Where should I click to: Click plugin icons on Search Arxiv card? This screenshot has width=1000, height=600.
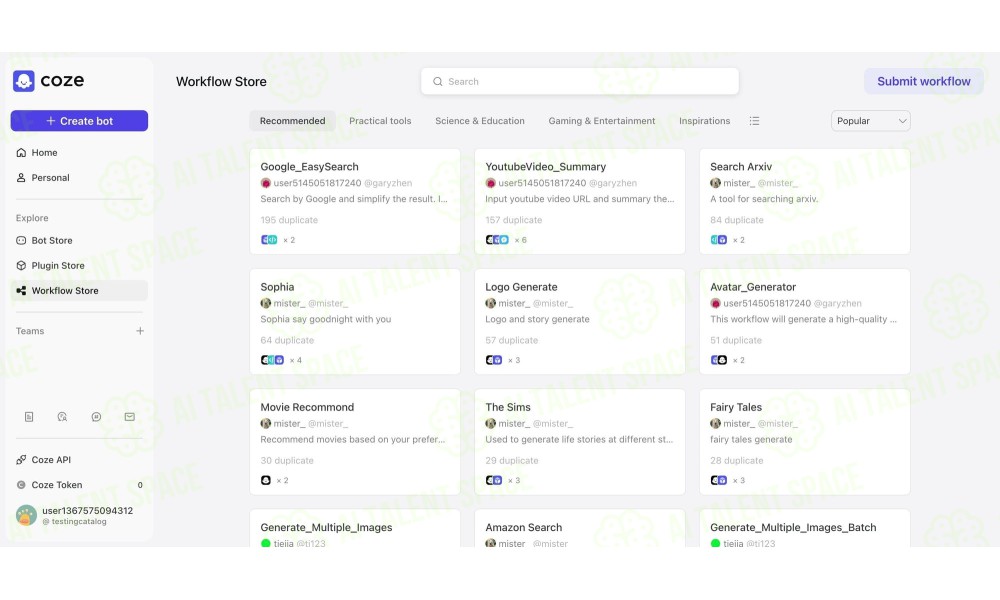[719, 240]
